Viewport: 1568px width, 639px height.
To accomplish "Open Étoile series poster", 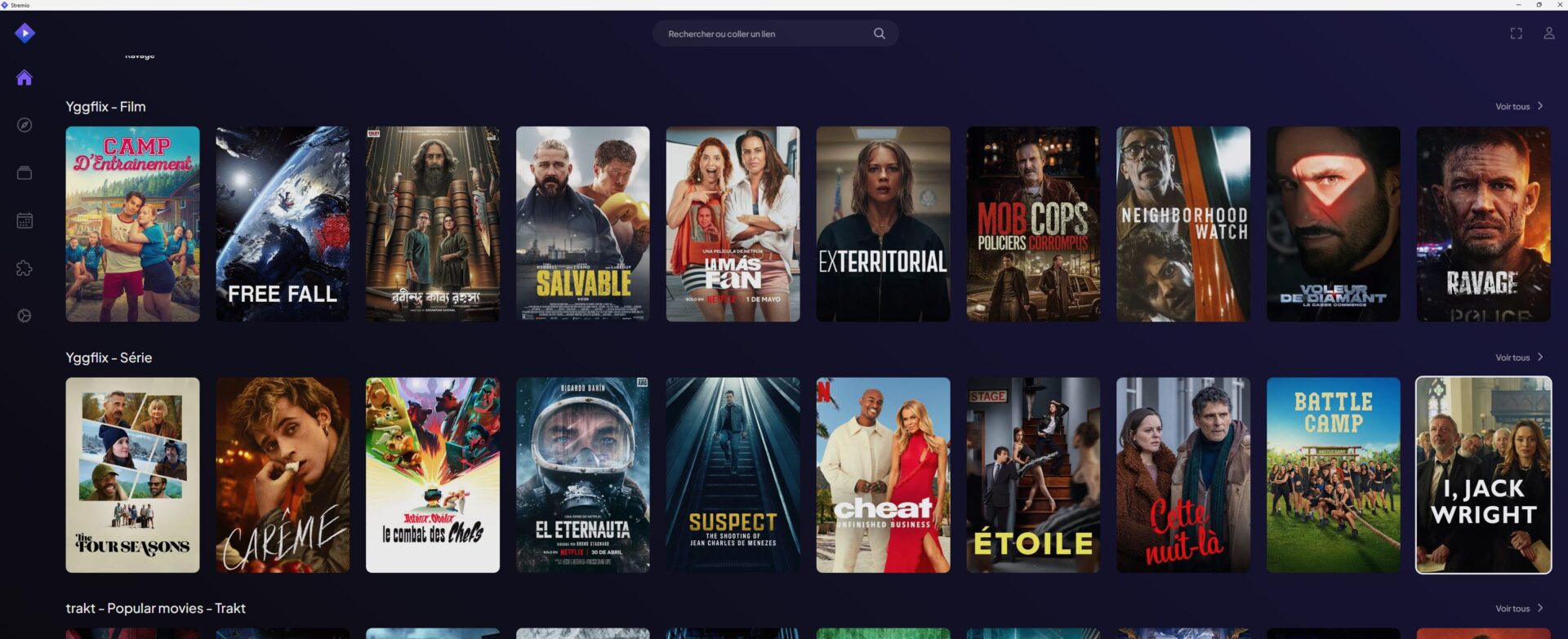I will [x=1033, y=475].
